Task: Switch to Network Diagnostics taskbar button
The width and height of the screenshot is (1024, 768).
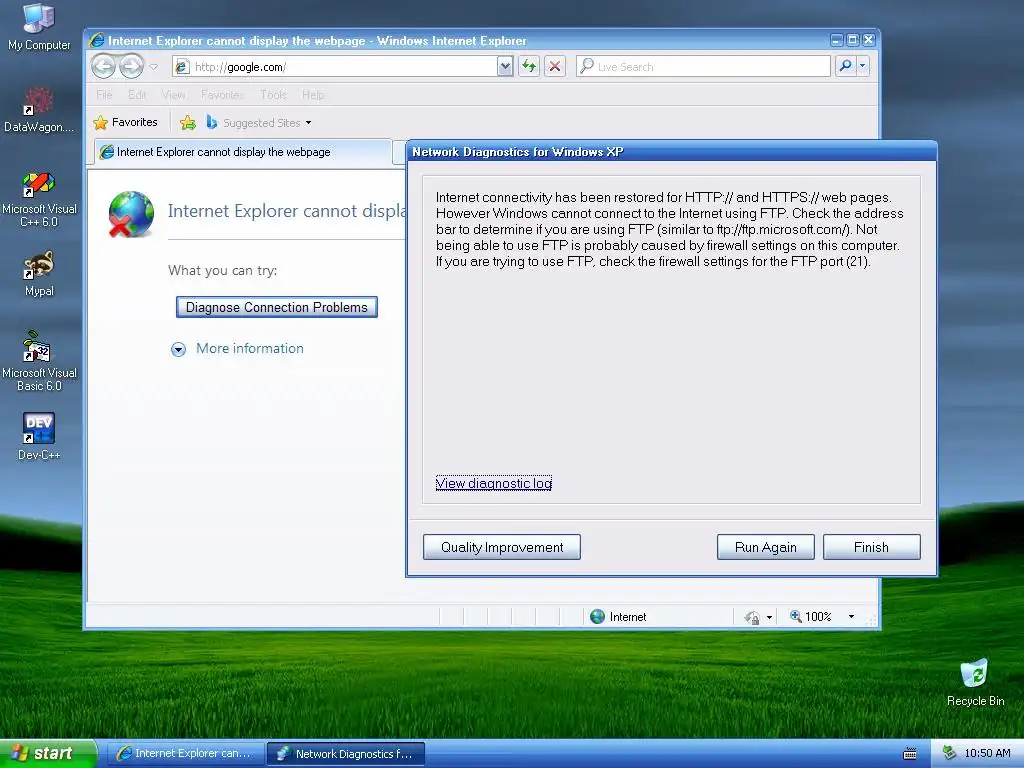Action: click(x=346, y=754)
